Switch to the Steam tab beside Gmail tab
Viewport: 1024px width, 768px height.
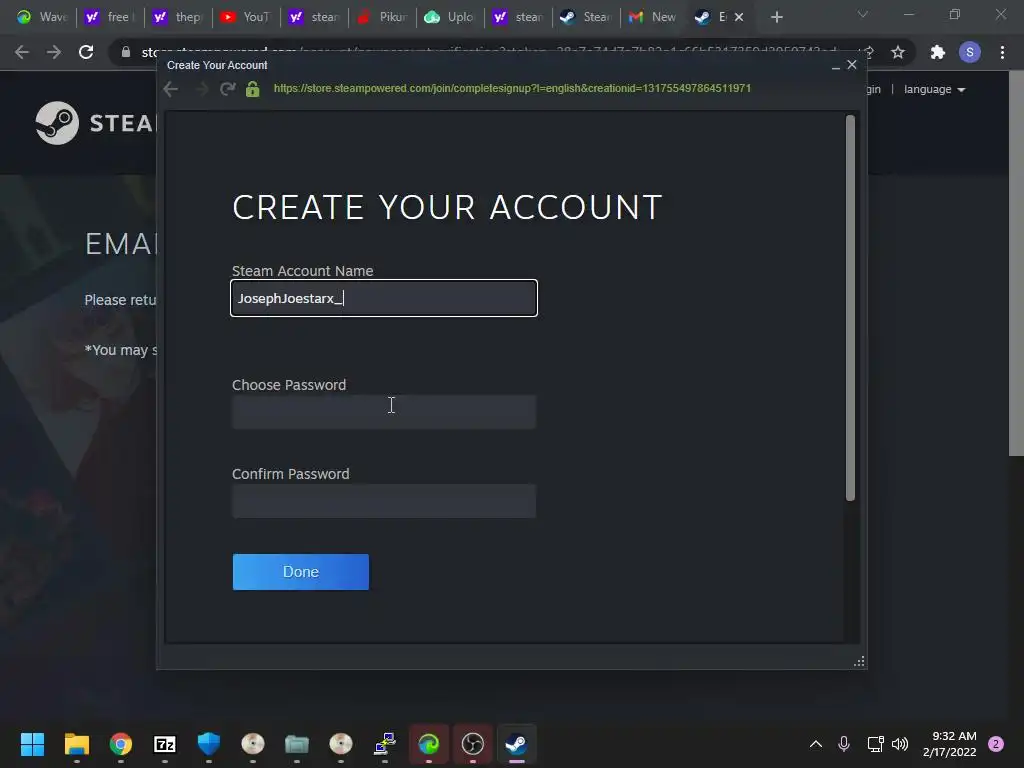tap(586, 17)
